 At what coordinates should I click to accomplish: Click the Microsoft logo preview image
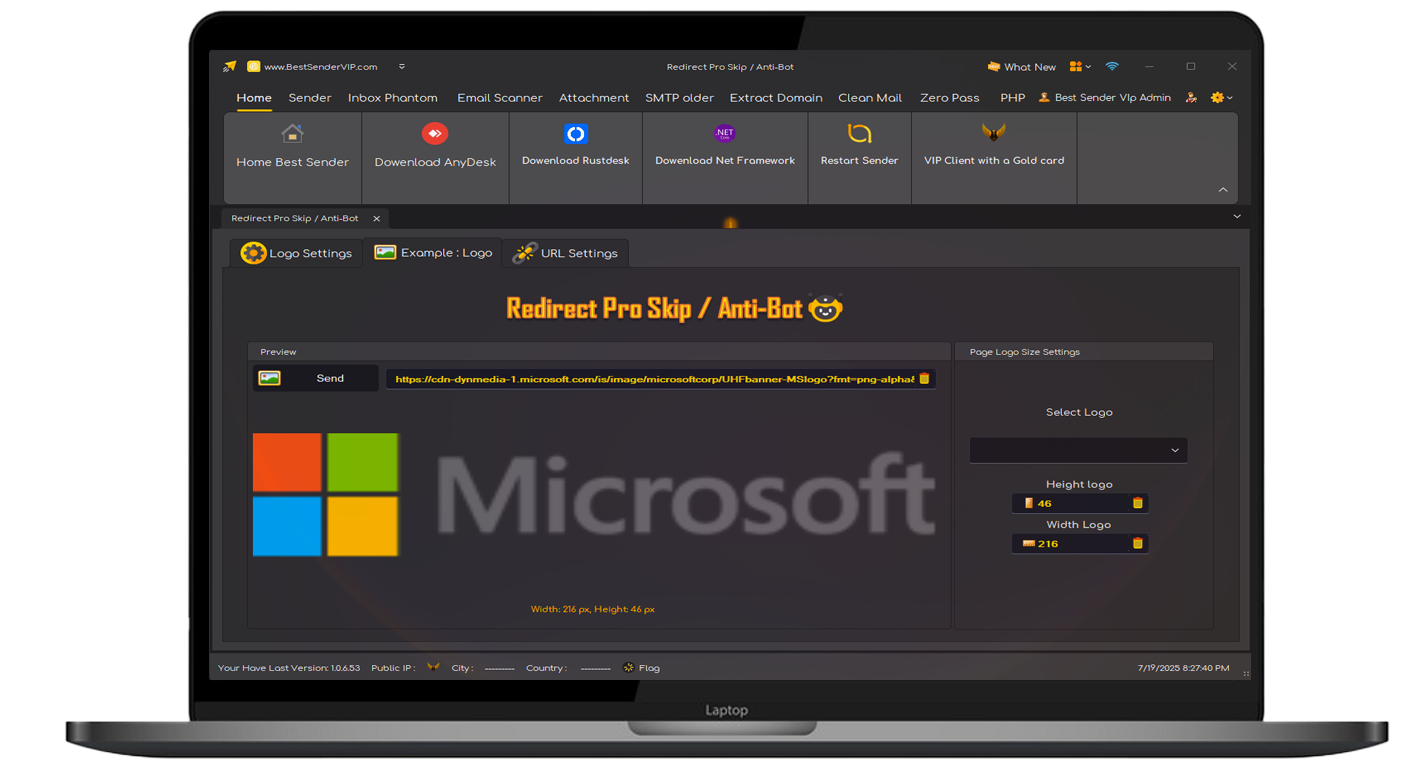594,494
